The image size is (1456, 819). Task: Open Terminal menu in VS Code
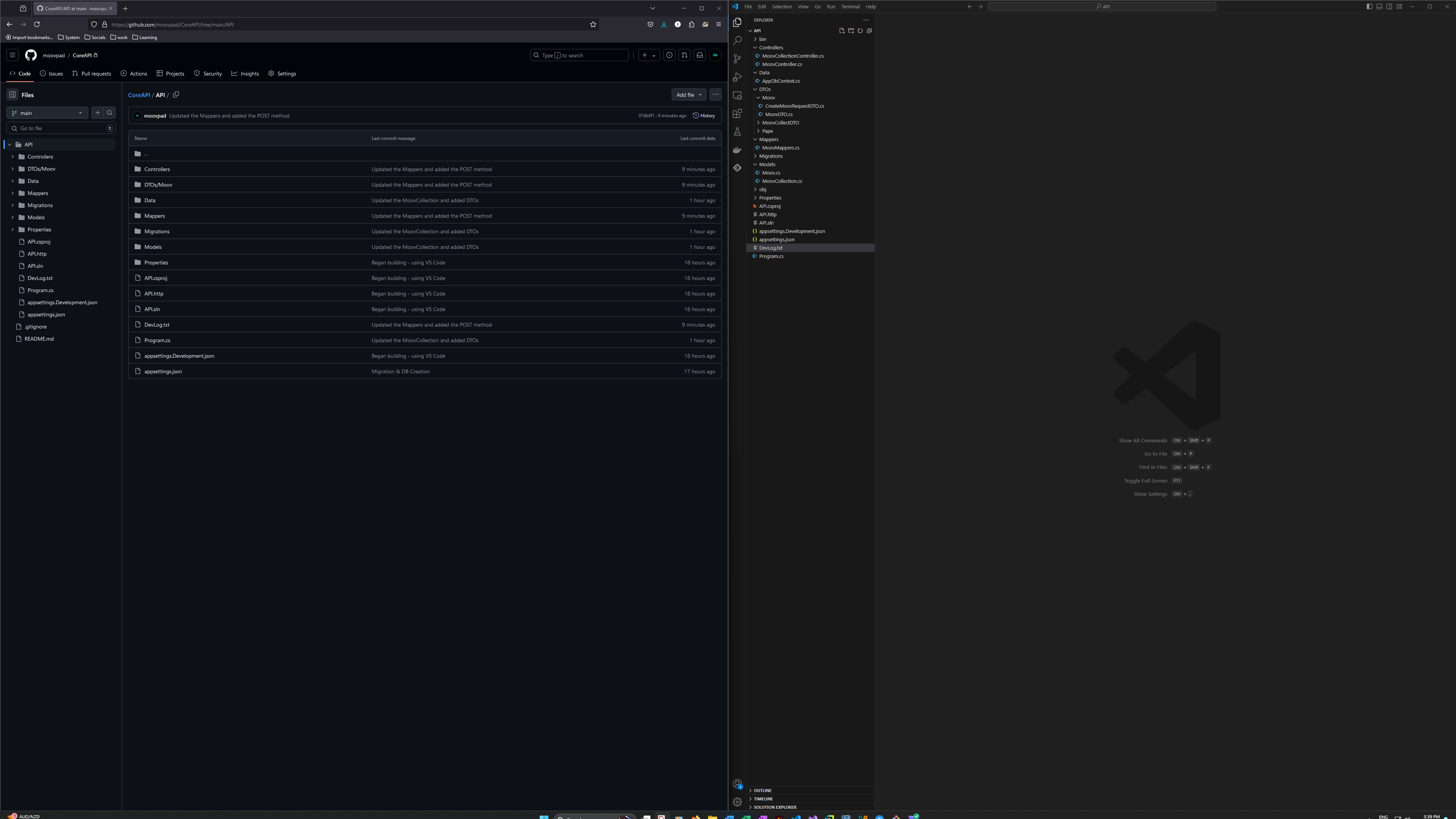coord(850,7)
